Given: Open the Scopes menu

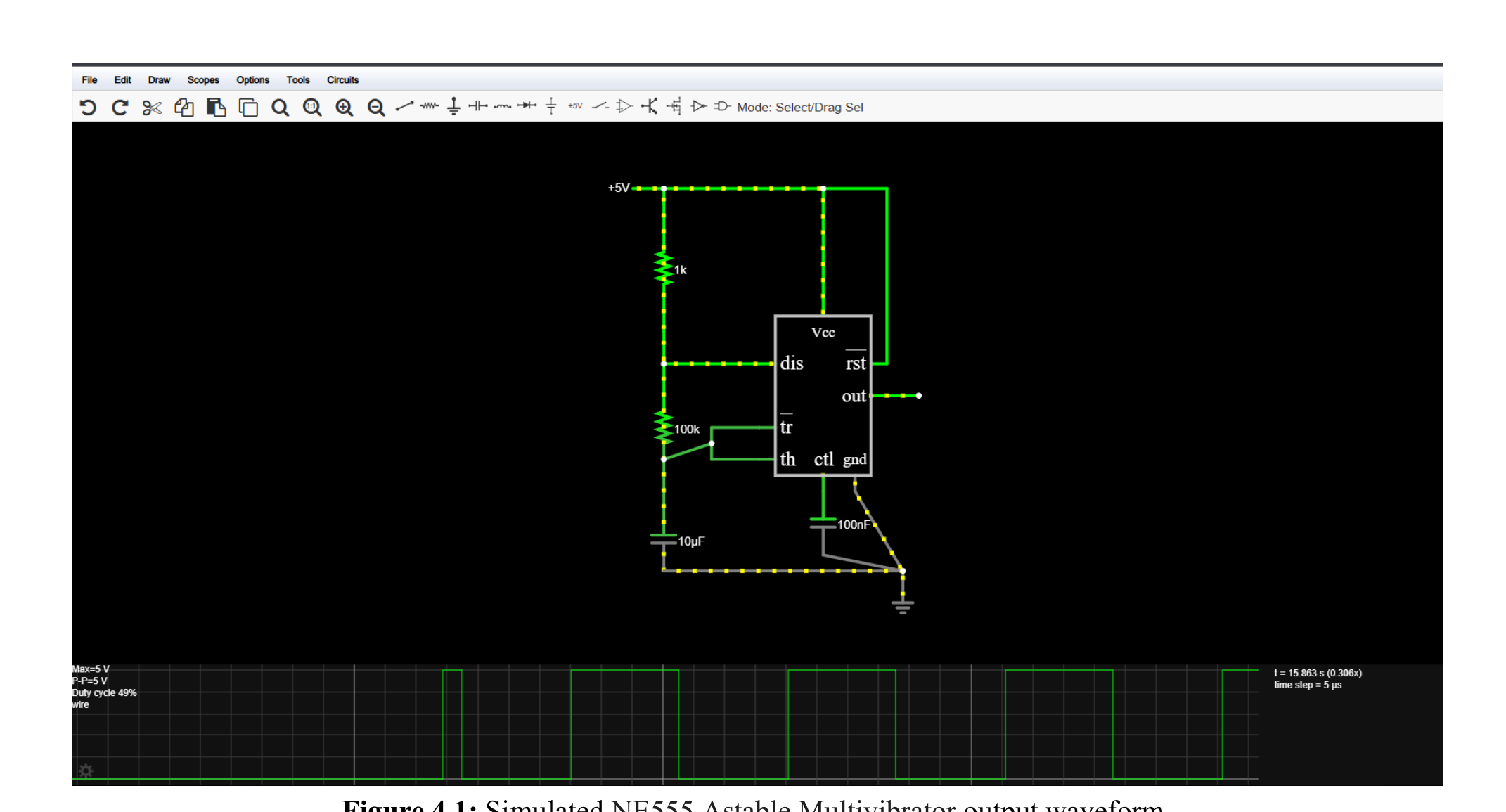Looking at the screenshot, I should coord(203,80).
